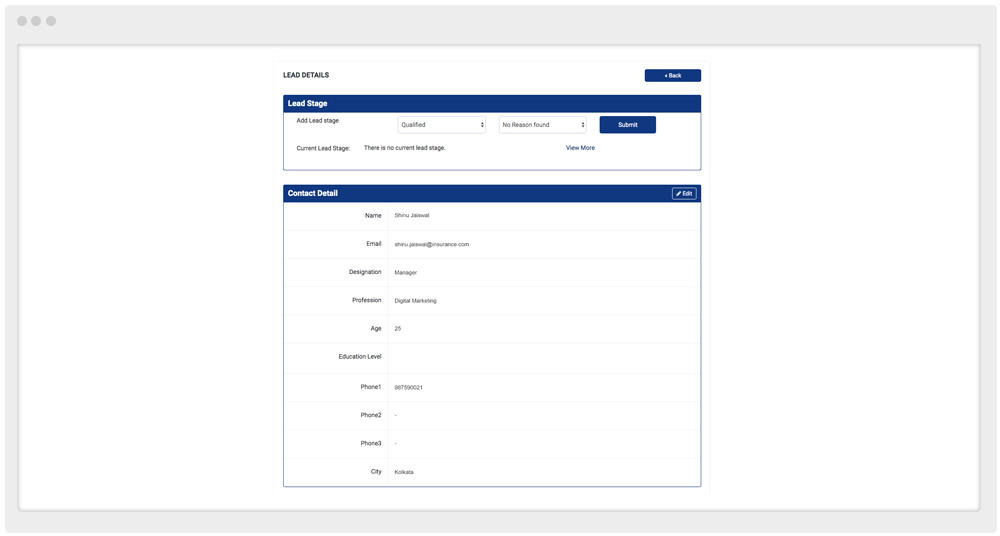Viewport: 1000px width, 536px height.
Task: Click the Current Lead Stage label
Action: pyautogui.click(x=323, y=148)
